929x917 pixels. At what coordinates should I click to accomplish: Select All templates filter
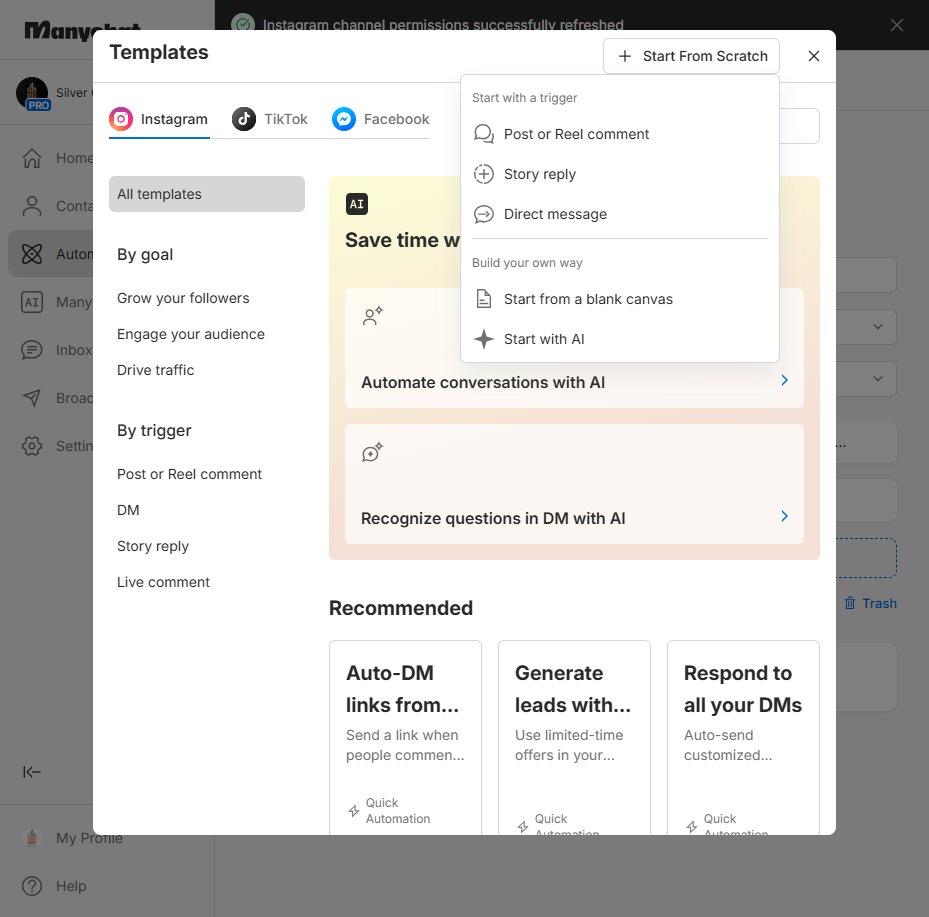[x=207, y=194]
